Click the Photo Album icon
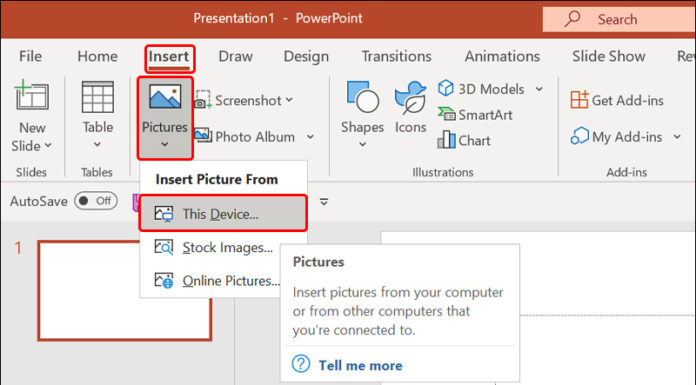This screenshot has width=696, height=385. [x=203, y=135]
